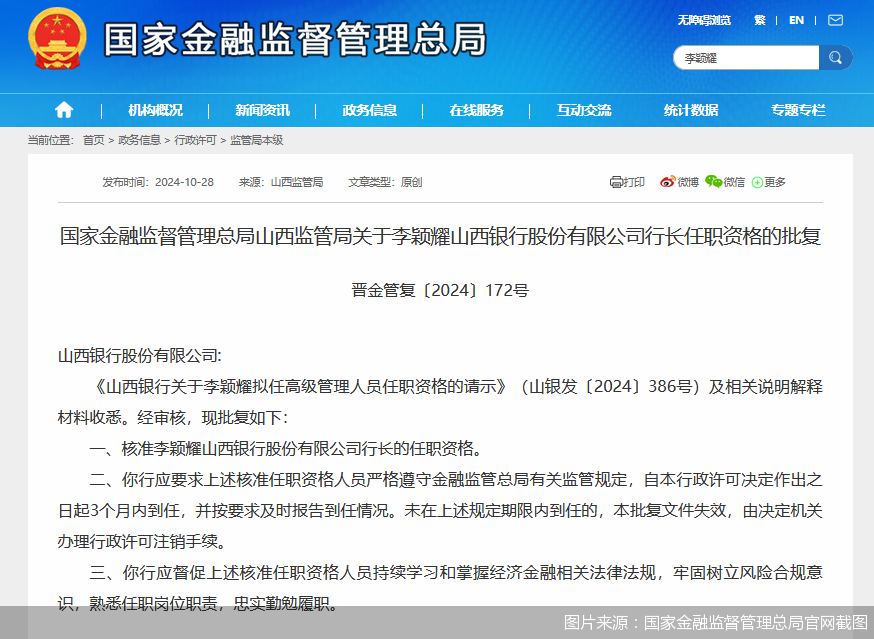874x639 pixels.
Task: Open the envelope mail icon at top right
Action: [835, 20]
